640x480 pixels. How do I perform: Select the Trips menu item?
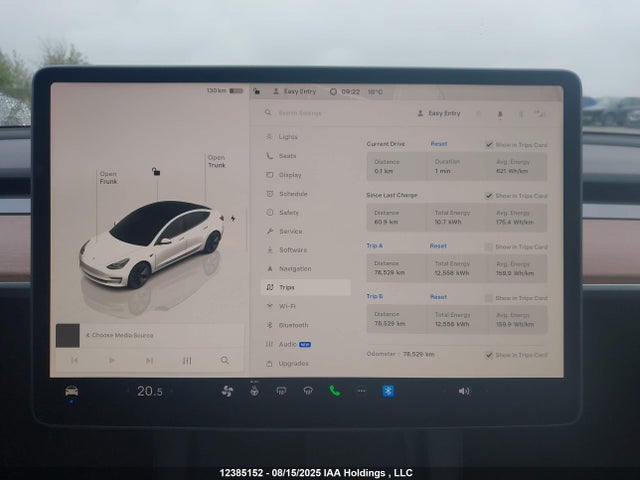305,287
